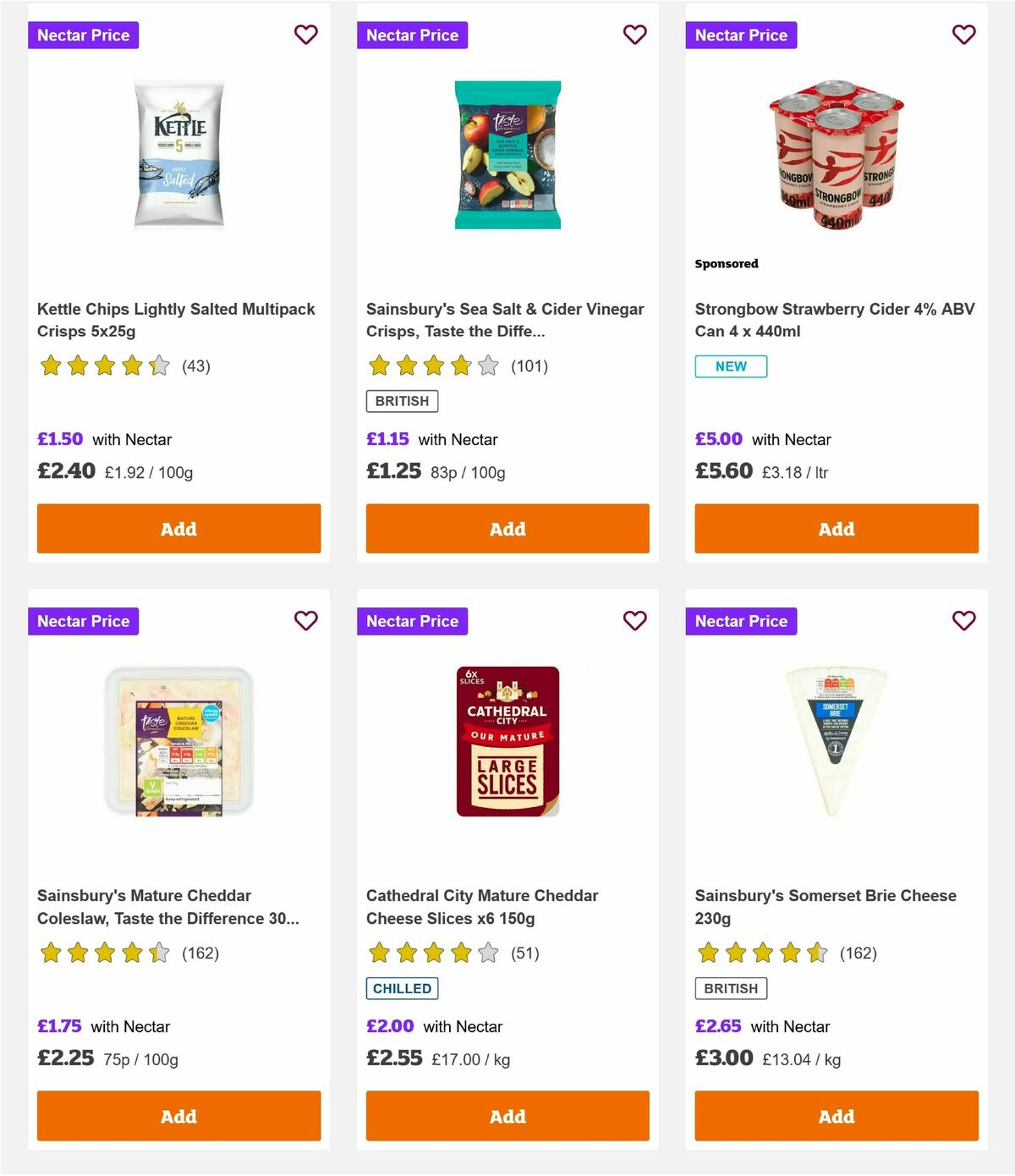The width and height of the screenshot is (1015, 1176).
Task: Add Cathedral City cheese slices to the basket
Action: (x=507, y=1116)
